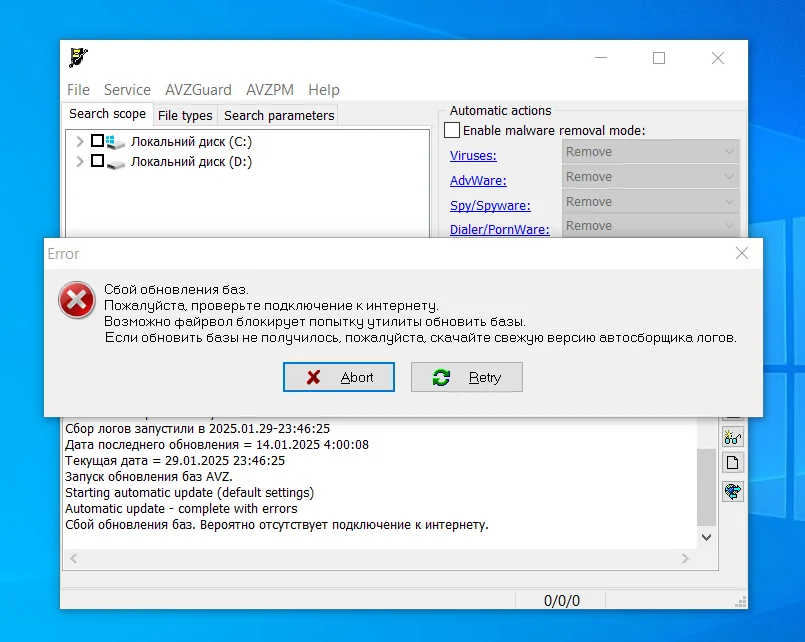Image resolution: width=805 pixels, height=642 pixels.
Task: Check the Локальний диск (D:) checkbox
Action: 97,161
